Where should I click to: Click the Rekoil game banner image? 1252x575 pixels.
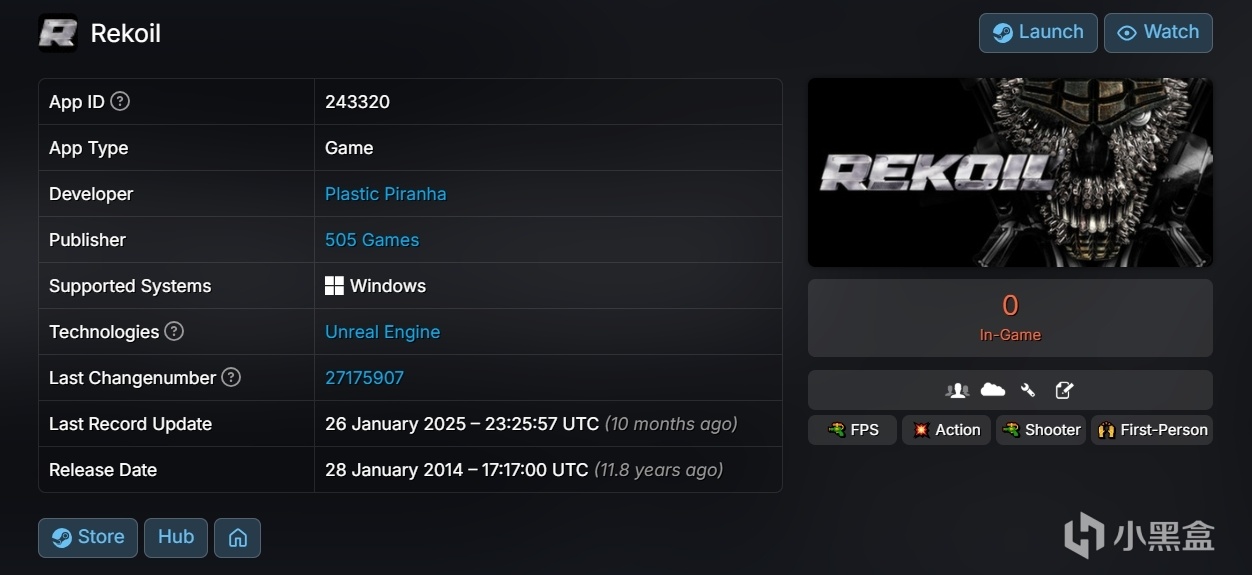click(x=1010, y=173)
